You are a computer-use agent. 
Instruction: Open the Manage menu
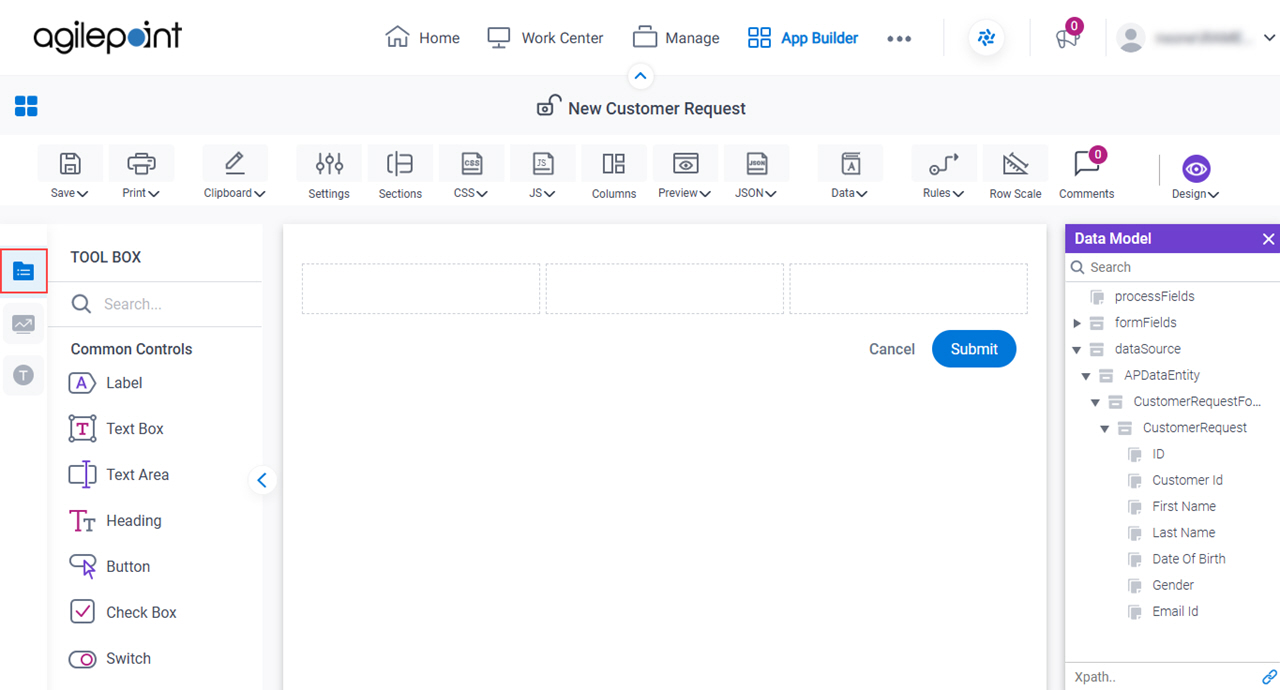click(676, 38)
